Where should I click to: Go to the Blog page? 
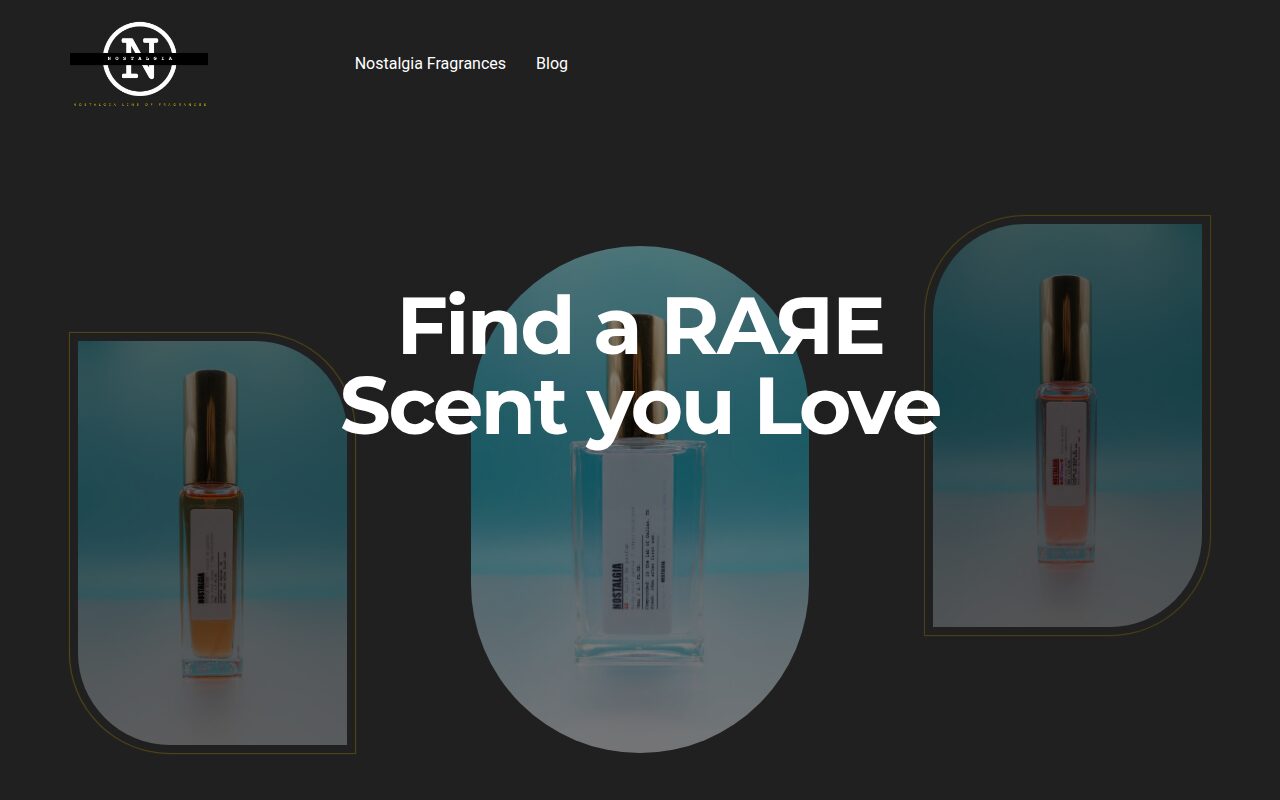[552, 63]
